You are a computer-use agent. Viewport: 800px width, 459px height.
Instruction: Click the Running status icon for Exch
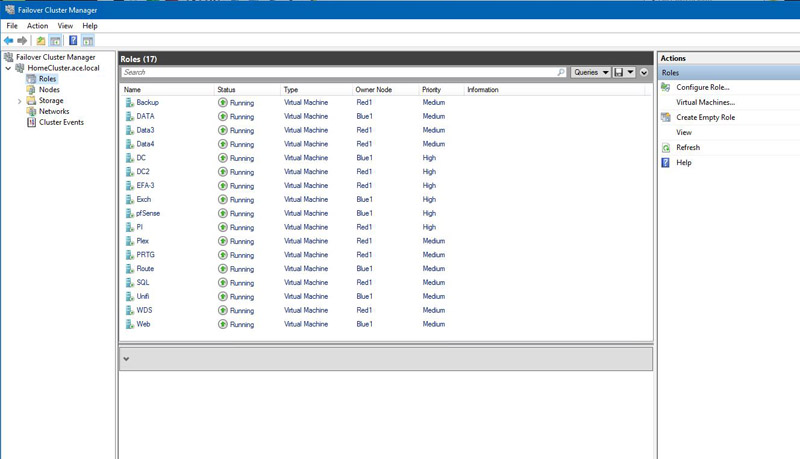[x=223, y=199]
